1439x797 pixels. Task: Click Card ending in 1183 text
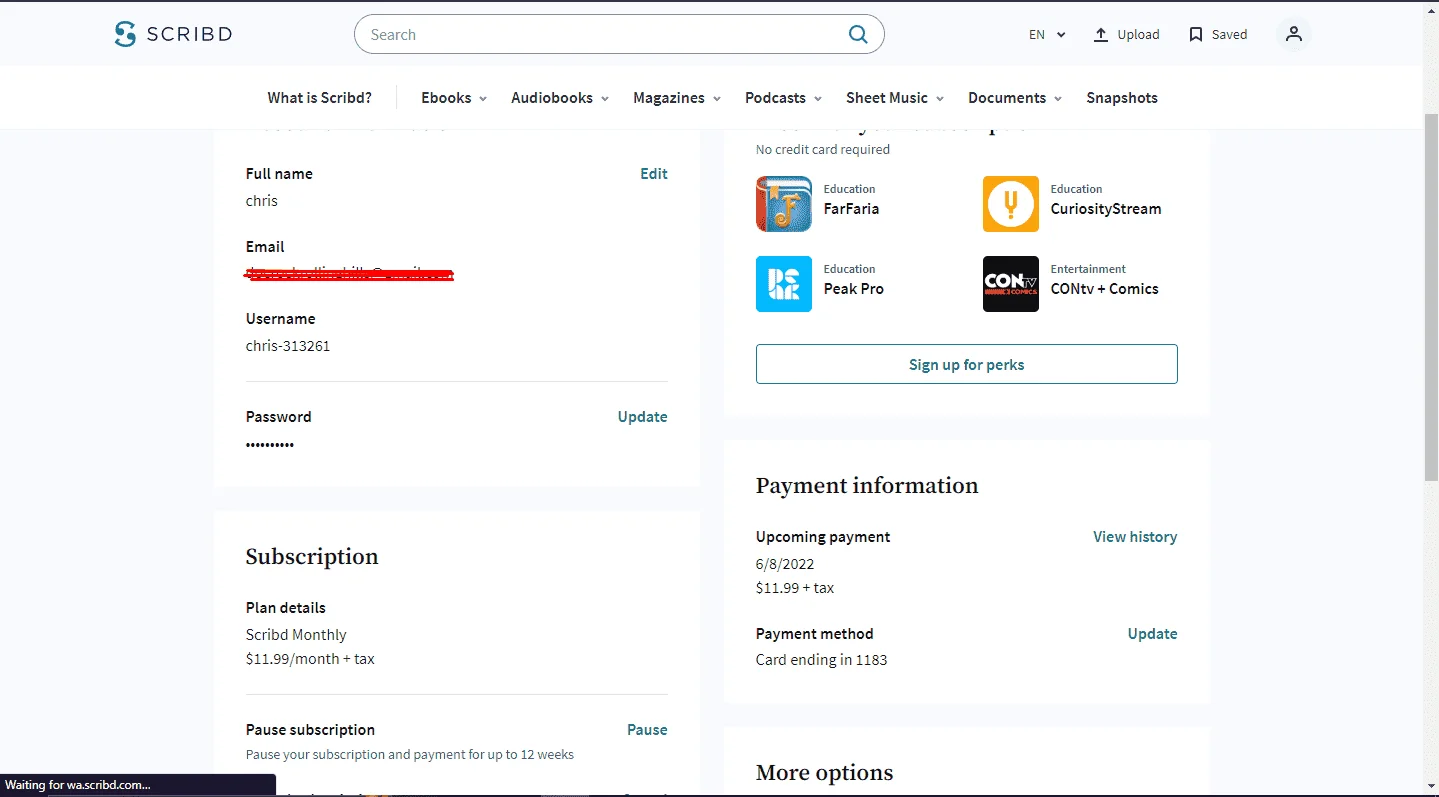pyautogui.click(x=821, y=660)
